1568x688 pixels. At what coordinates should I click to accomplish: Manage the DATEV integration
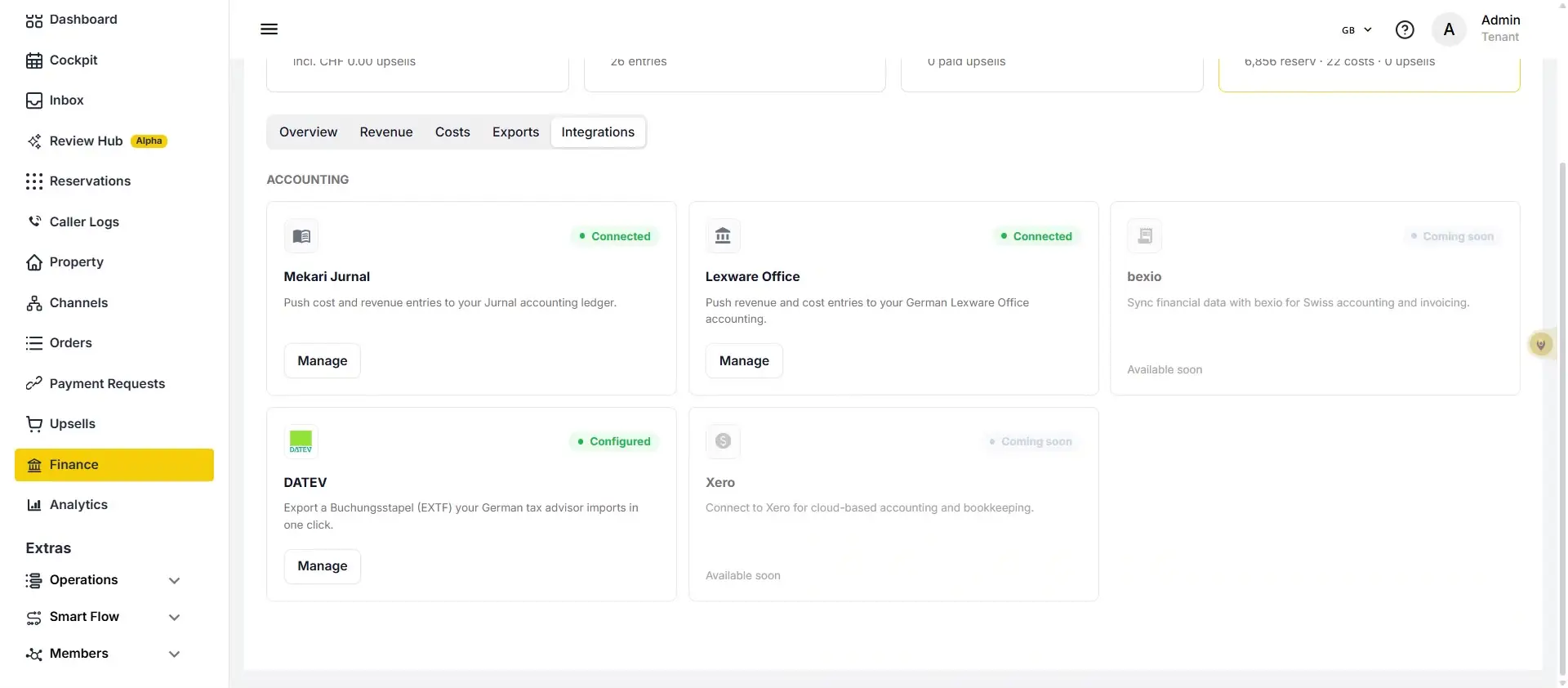point(322,566)
